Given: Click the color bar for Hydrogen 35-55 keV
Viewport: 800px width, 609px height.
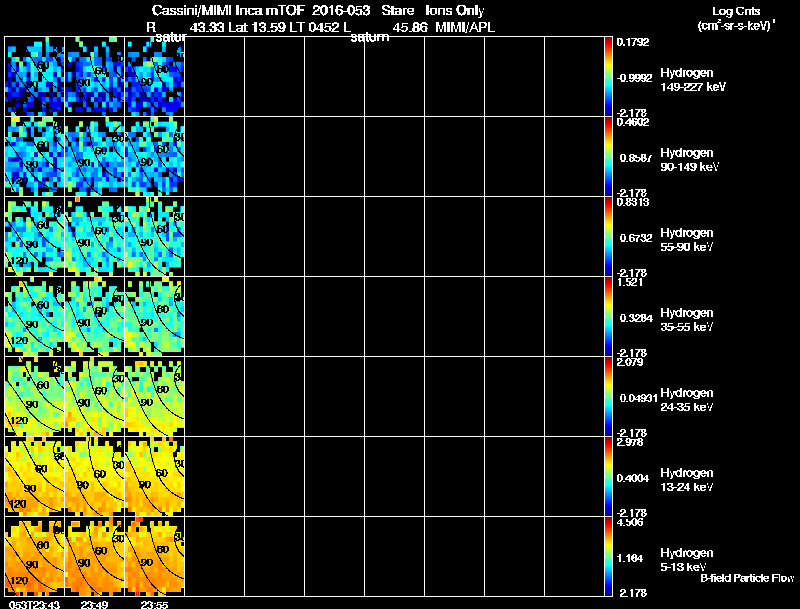Looking at the screenshot, I should click(608, 317).
